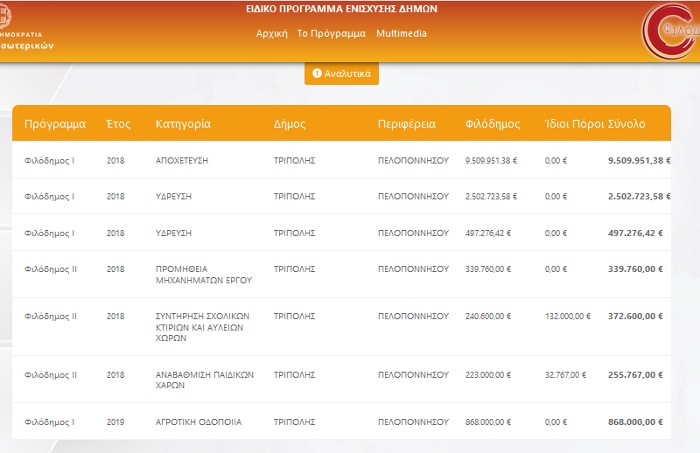This screenshot has width=700, height=453.
Task: Click the Αναλυτικά button
Action: 342,74
